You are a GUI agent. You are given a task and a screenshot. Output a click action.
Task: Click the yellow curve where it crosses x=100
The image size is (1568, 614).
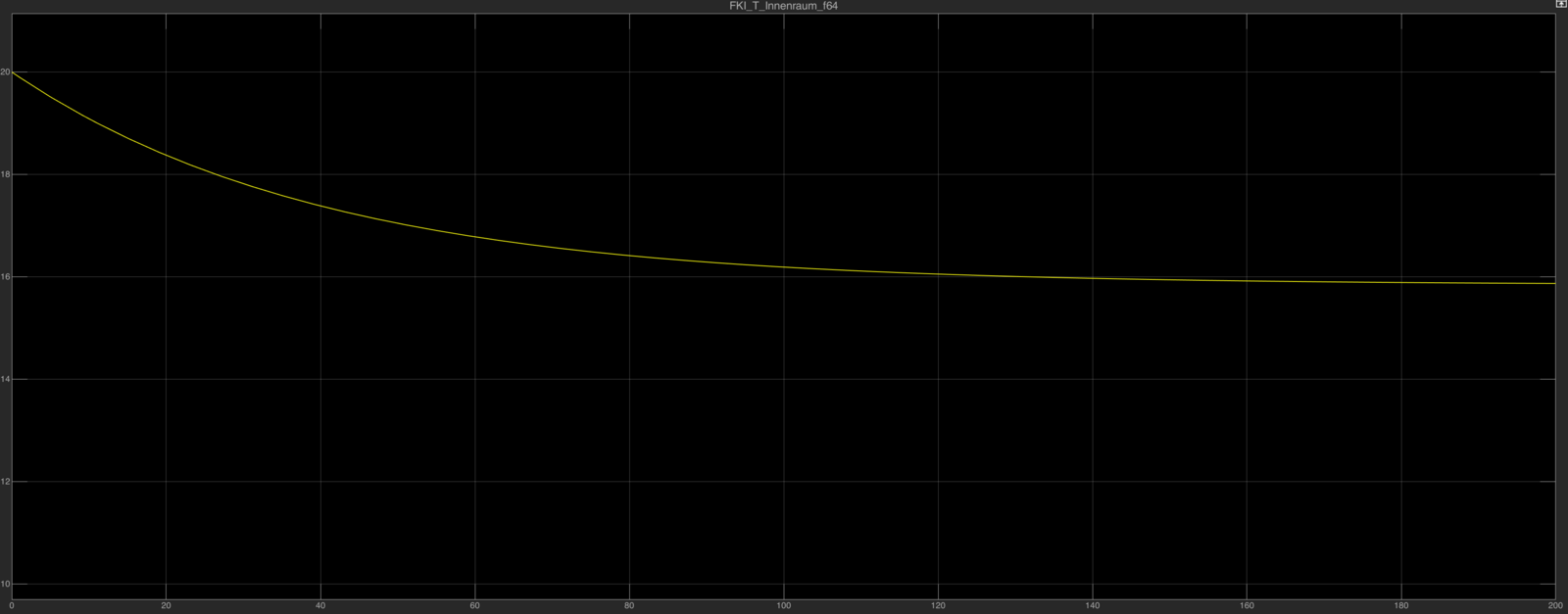pyautogui.click(x=784, y=267)
